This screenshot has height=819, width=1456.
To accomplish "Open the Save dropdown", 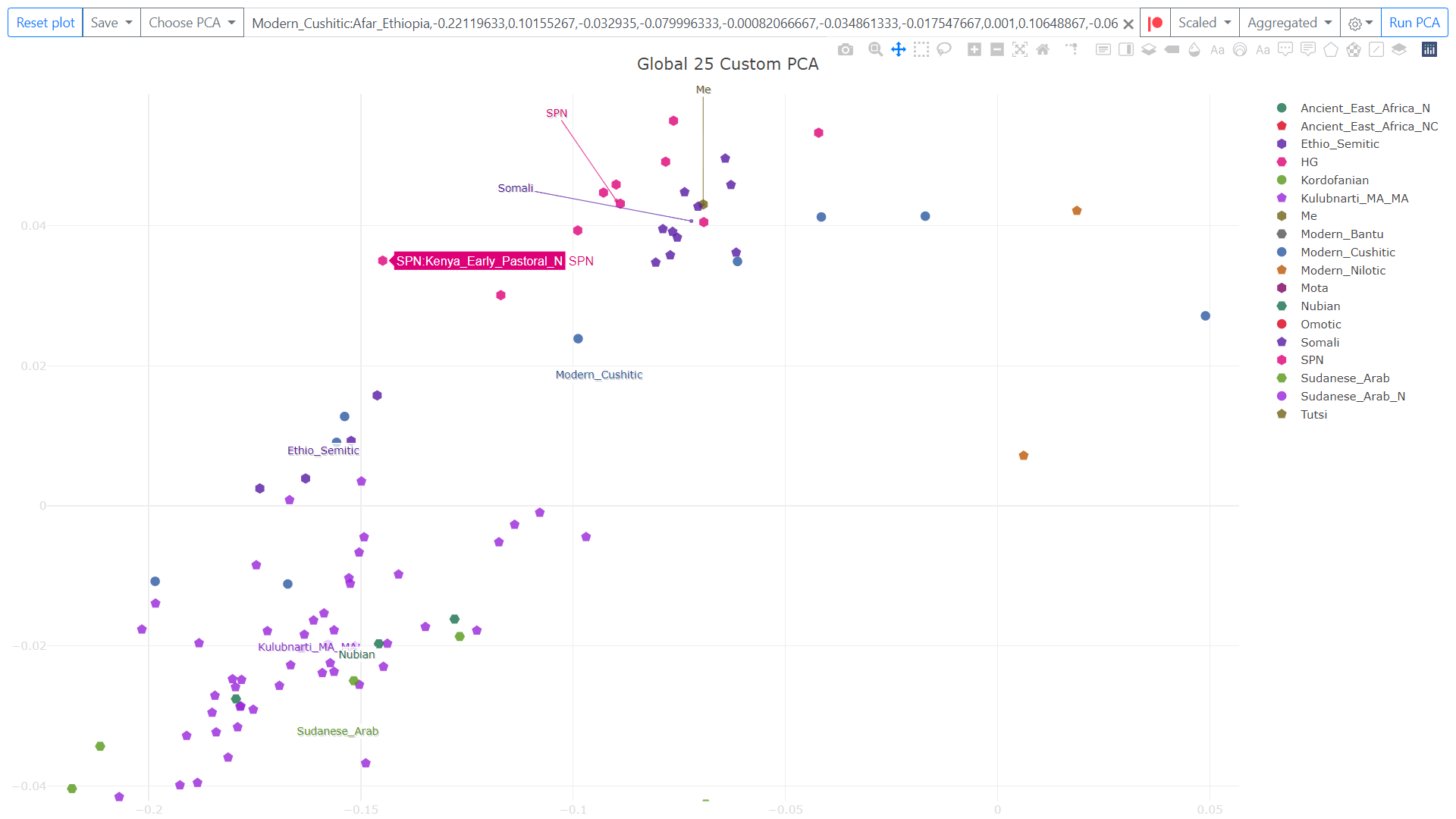I will (x=111, y=23).
